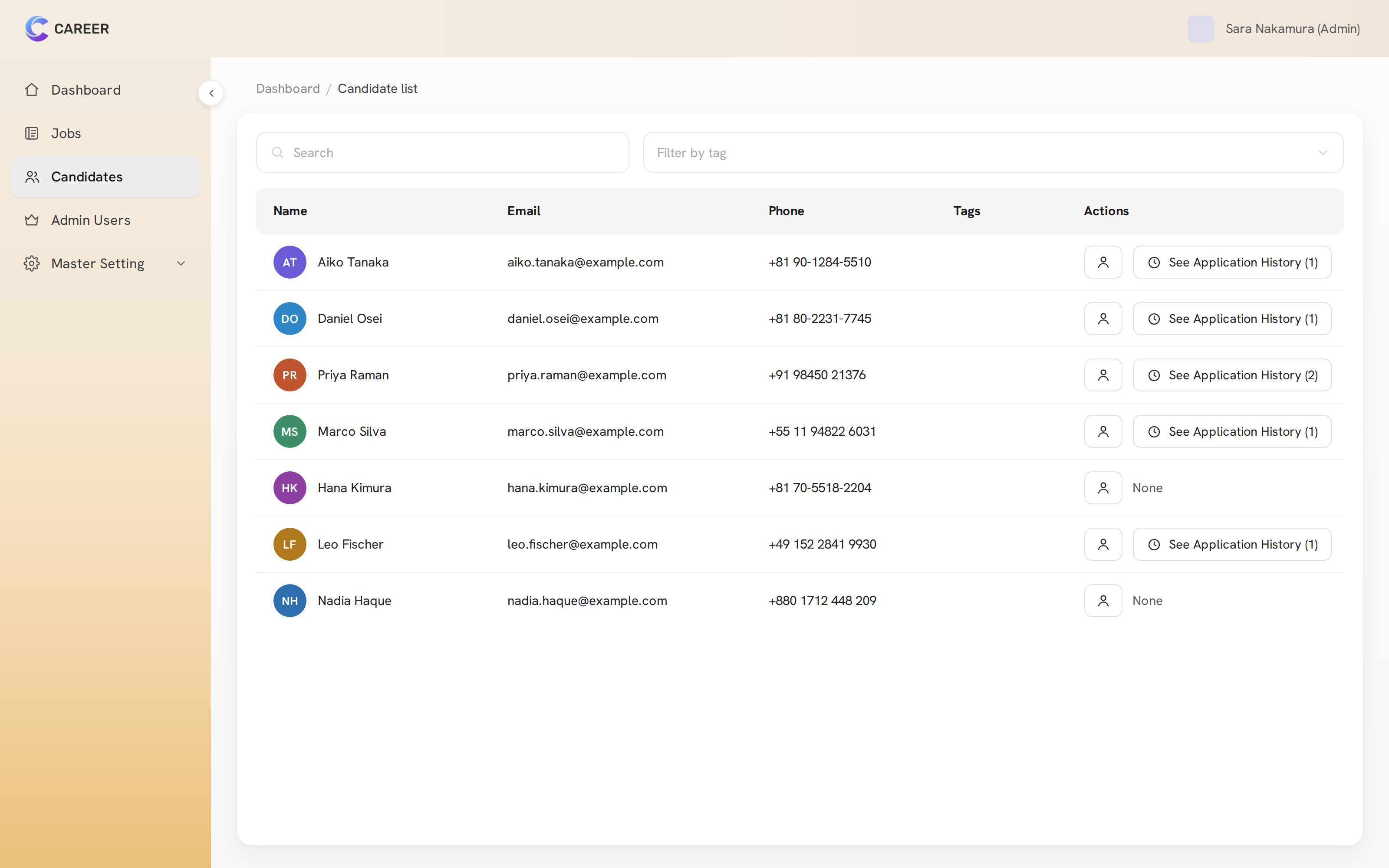Open the Filter by tag dropdown
The height and width of the screenshot is (868, 1389).
993,152
